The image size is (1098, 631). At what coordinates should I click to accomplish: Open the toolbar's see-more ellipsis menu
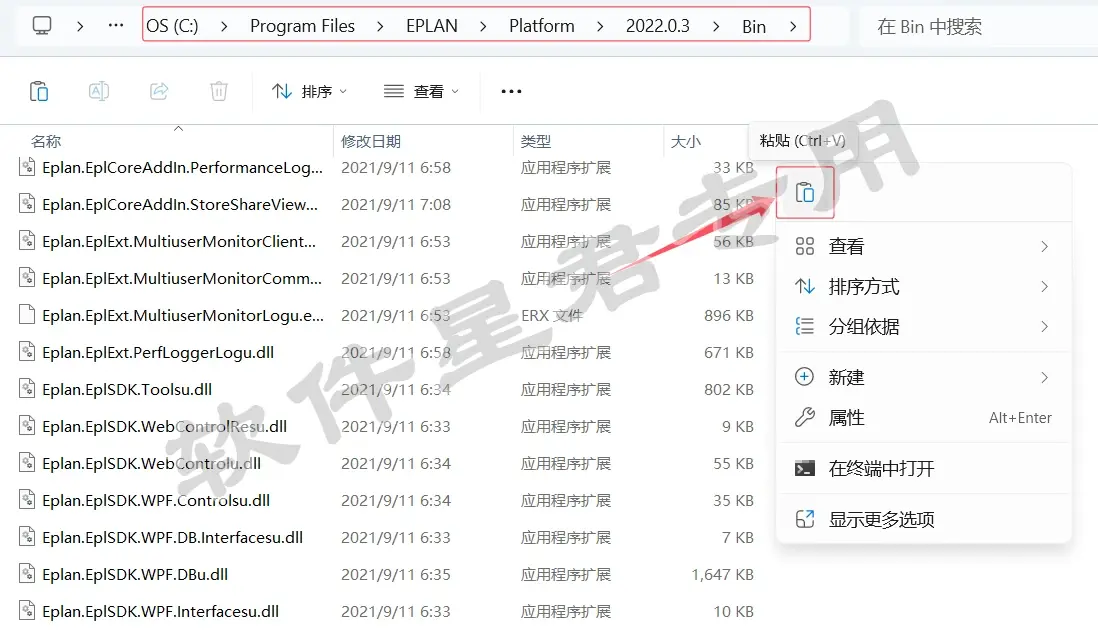(x=511, y=91)
